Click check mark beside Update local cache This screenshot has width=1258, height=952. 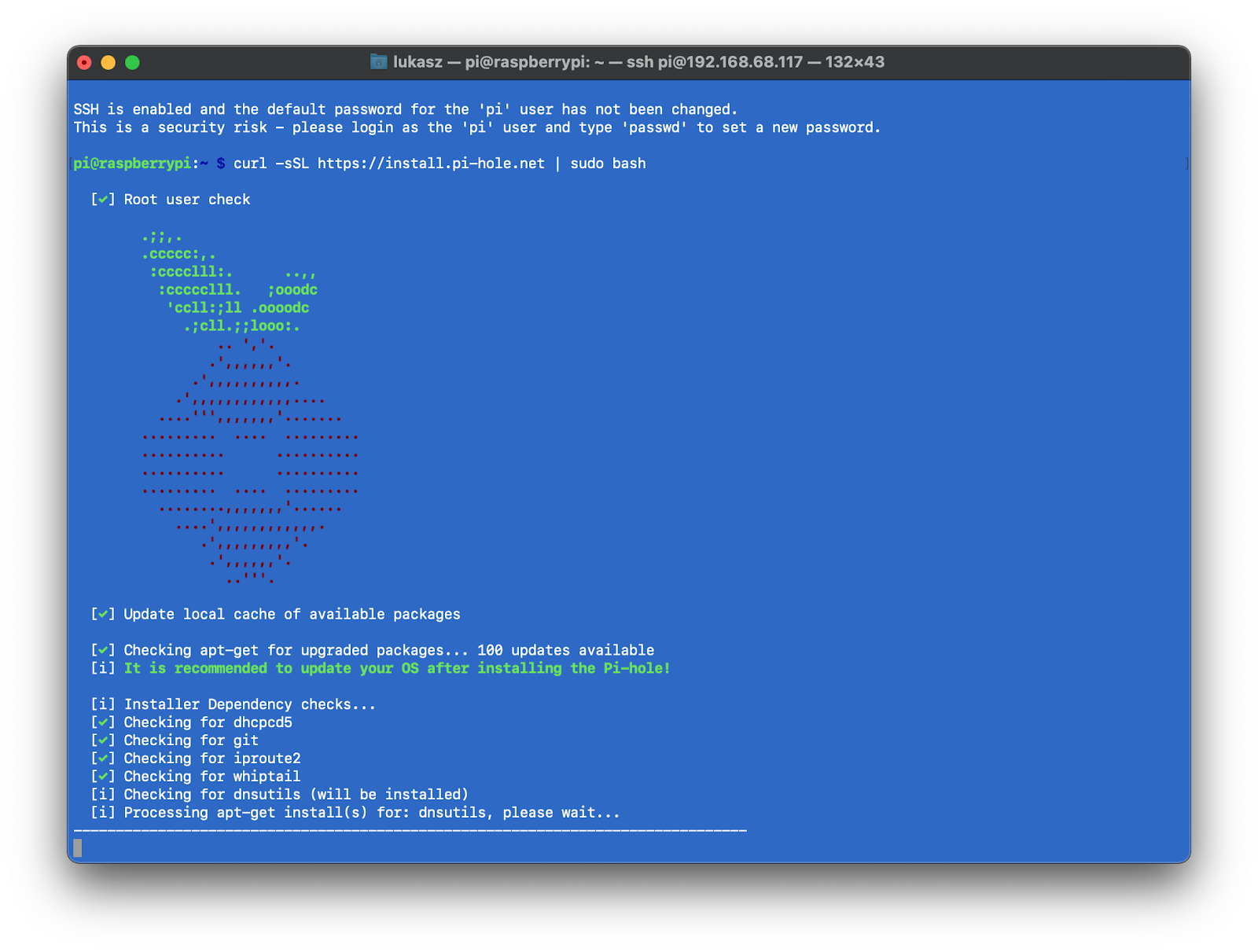(103, 614)
